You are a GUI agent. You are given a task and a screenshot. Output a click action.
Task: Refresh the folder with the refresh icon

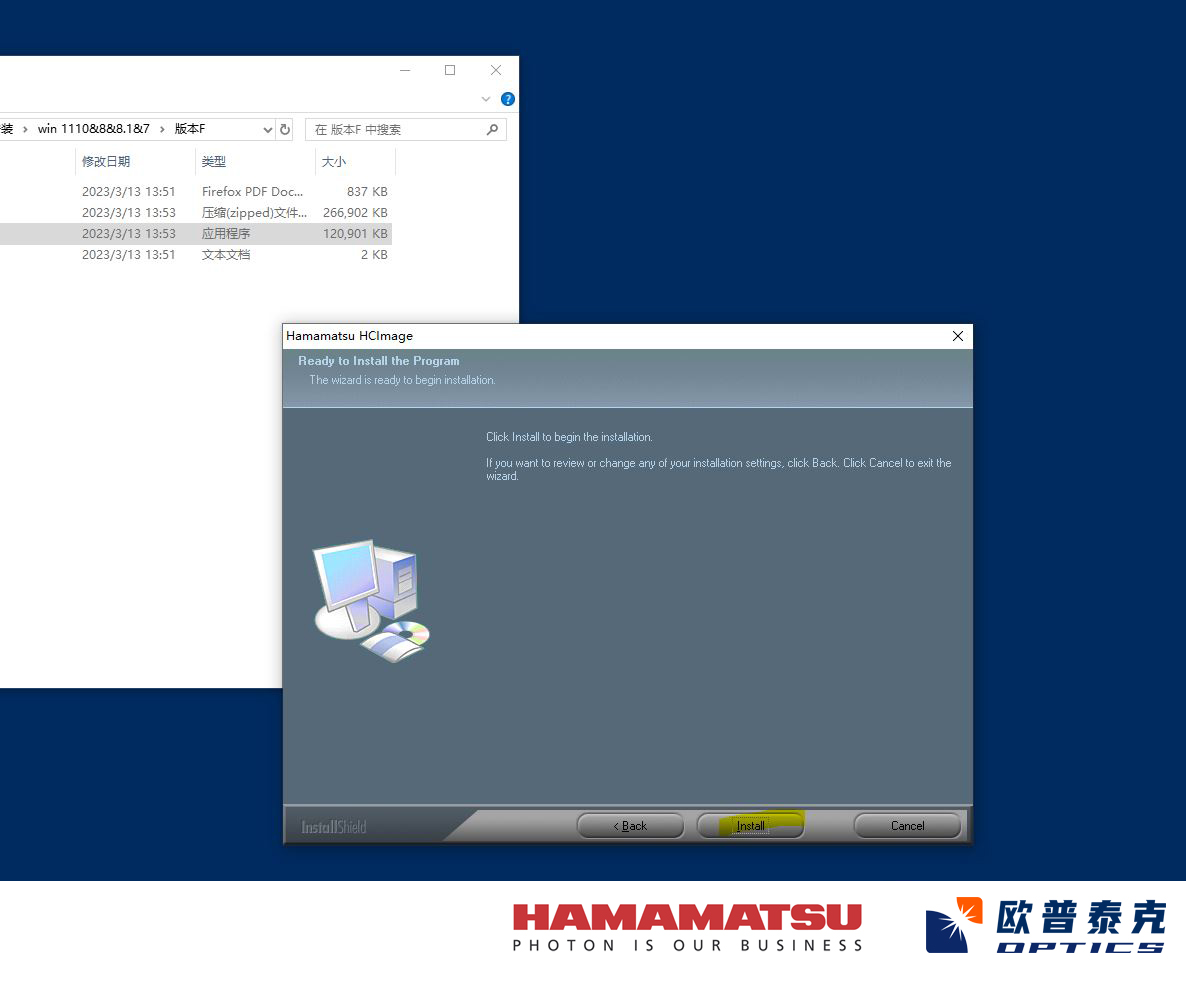pos(285,130)
